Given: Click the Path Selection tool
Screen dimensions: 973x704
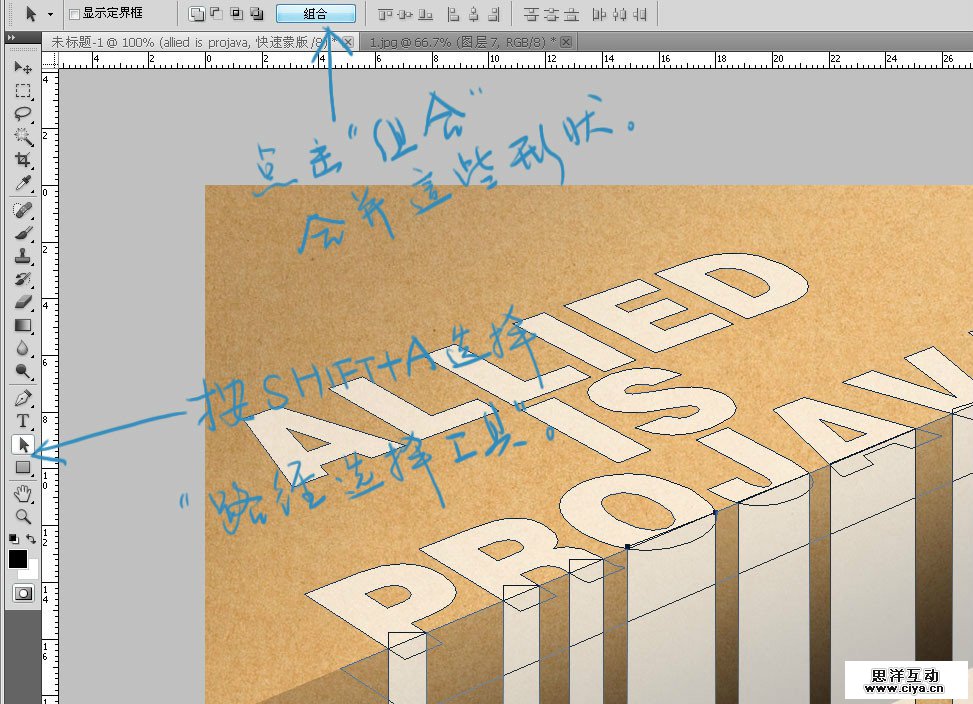Looking at the screenshot, I should point(22,444).
